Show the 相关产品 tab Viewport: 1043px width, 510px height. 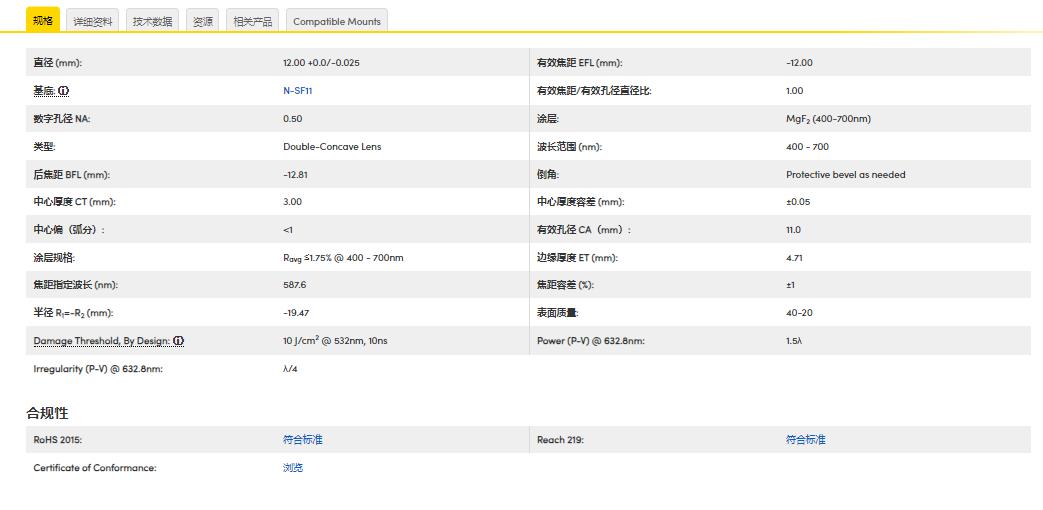[253, 21]
